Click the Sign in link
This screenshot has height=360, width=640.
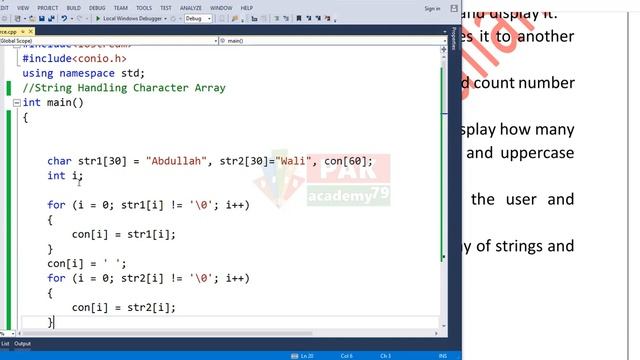coord(432,8)
